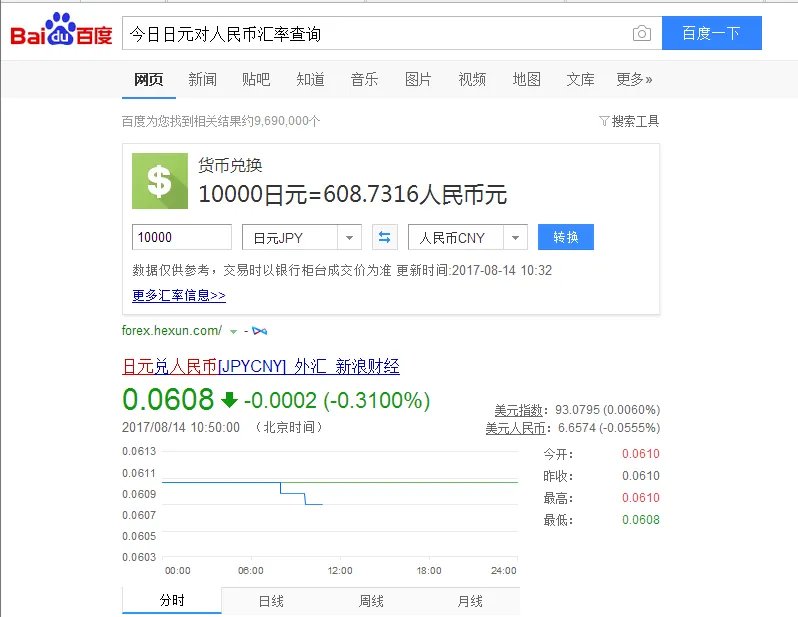The width and height of the screenshot is (798, 617).
Task: Select the 周线 chart tab
Action: (371, 601)
